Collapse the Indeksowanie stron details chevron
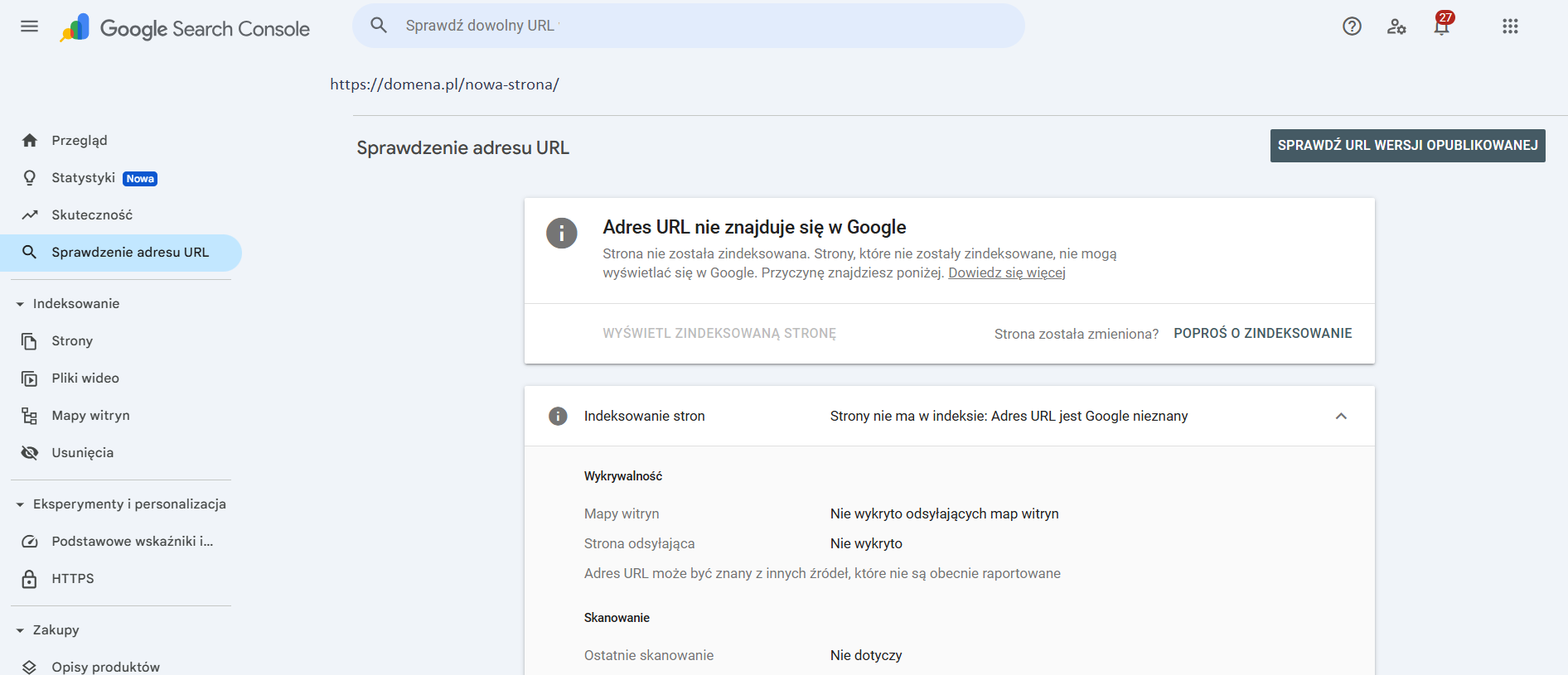The width and height of the screenshot is (1568, 675). pos(1341,416)
